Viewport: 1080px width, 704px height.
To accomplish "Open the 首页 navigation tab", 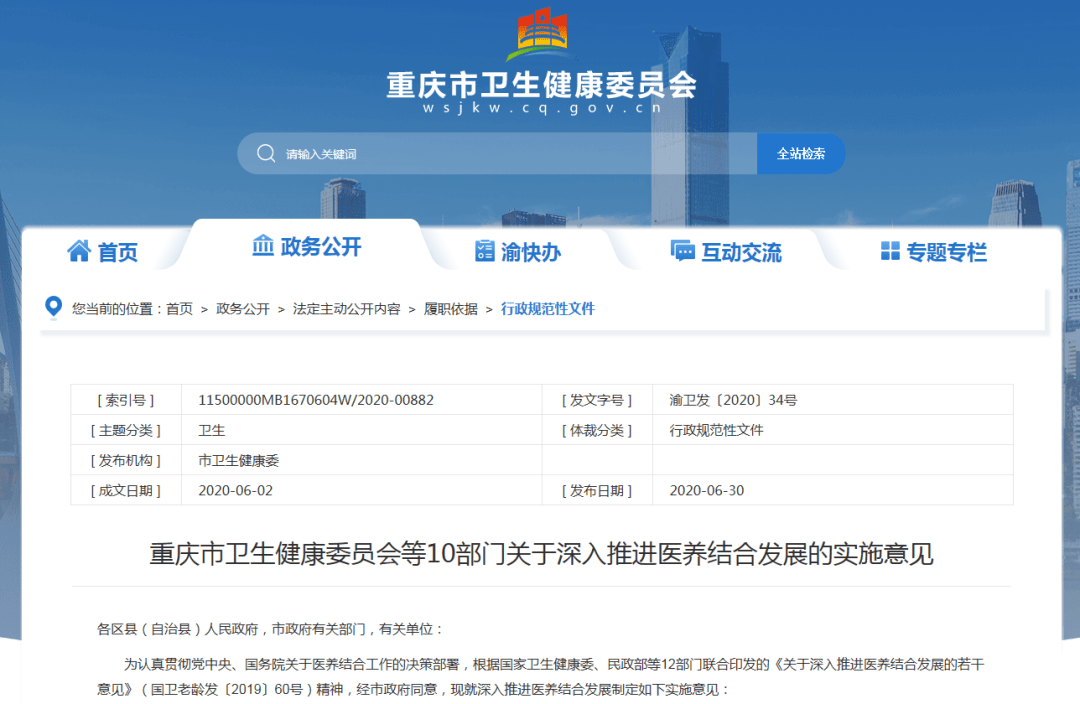I will coord(103,251).
